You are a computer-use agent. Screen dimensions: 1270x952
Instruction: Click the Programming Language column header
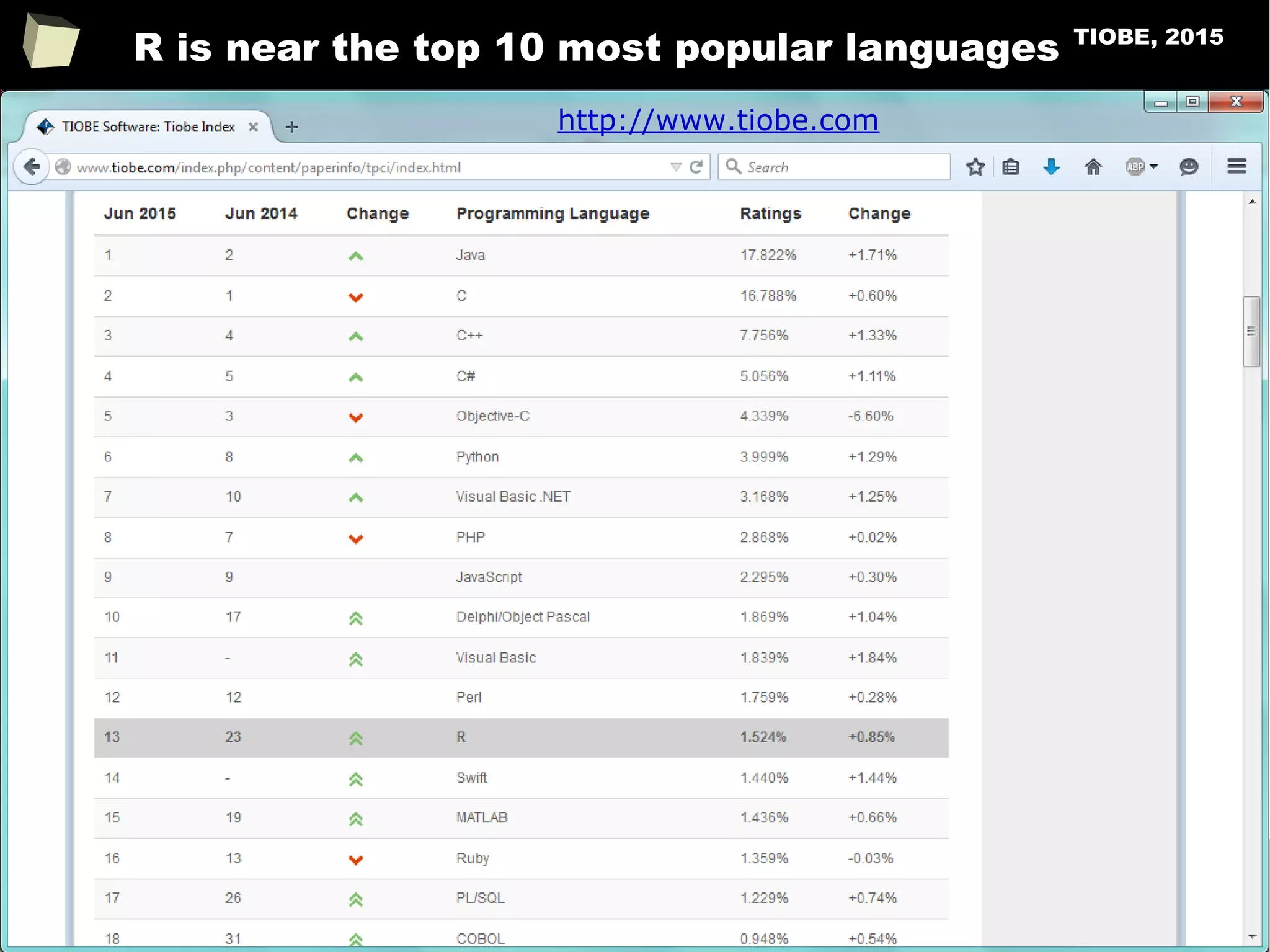click(x=553, y=213)
